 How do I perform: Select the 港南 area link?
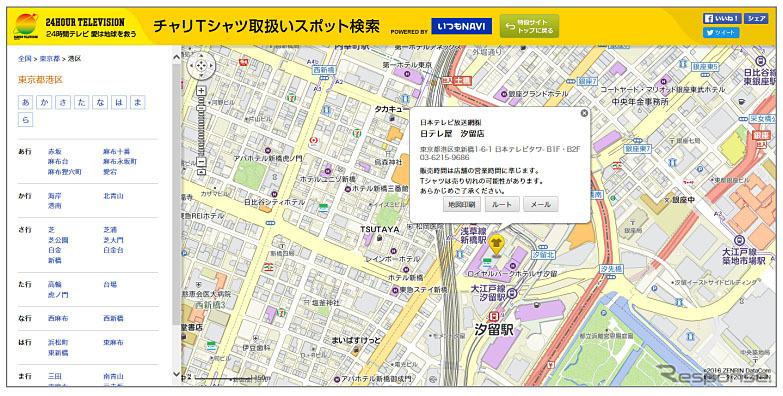(x=54, y=206)
